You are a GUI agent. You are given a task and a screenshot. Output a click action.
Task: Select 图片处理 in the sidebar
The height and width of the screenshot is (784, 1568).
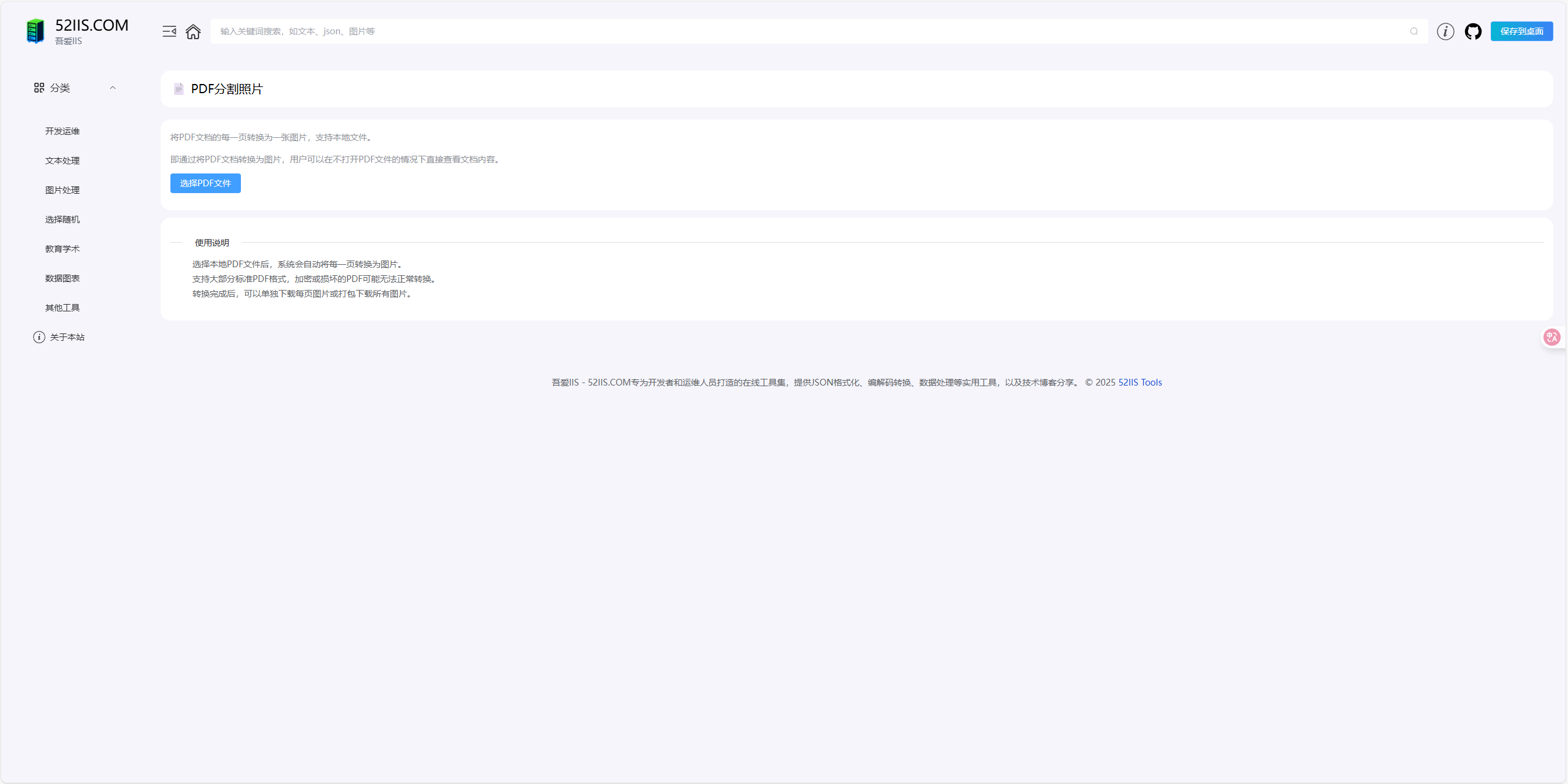[62, 190]
